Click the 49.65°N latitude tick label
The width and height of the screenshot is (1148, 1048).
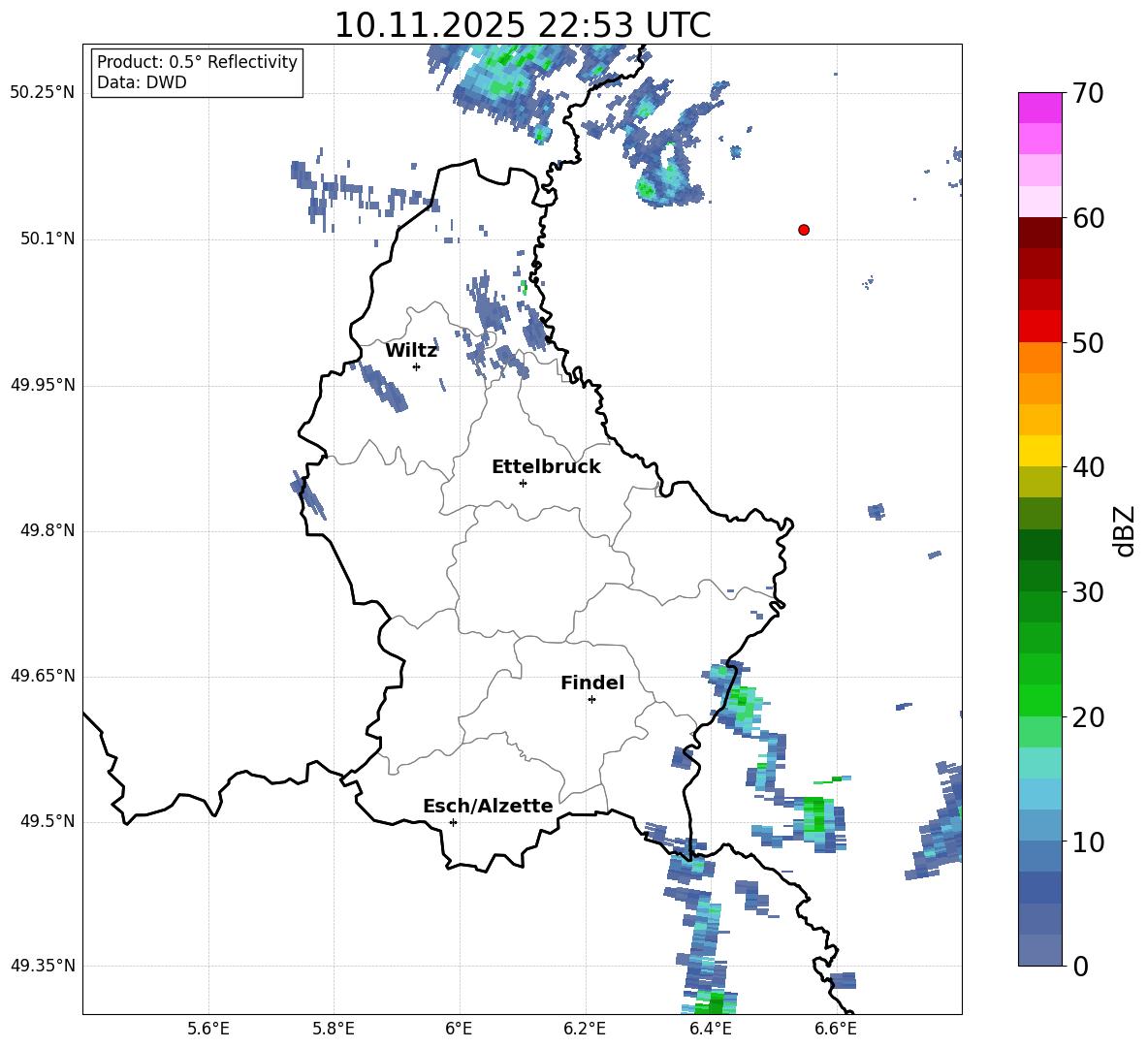(x=43, y=676)
